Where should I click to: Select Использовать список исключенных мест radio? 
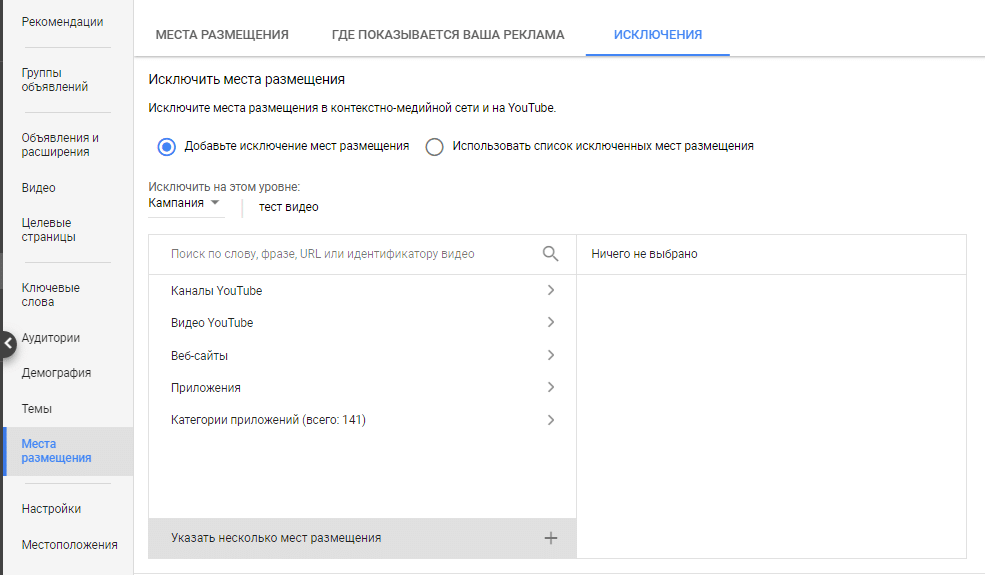tap(434, 147)
